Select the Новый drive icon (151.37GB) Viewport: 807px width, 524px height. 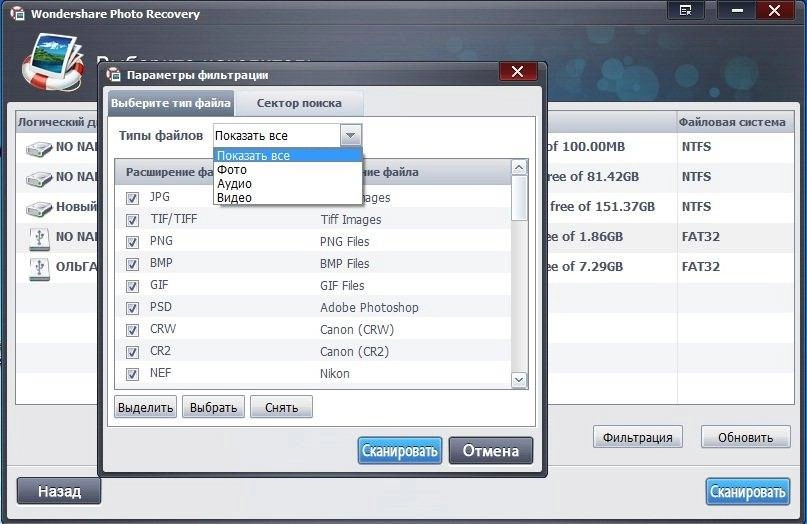tap(39, 208)
